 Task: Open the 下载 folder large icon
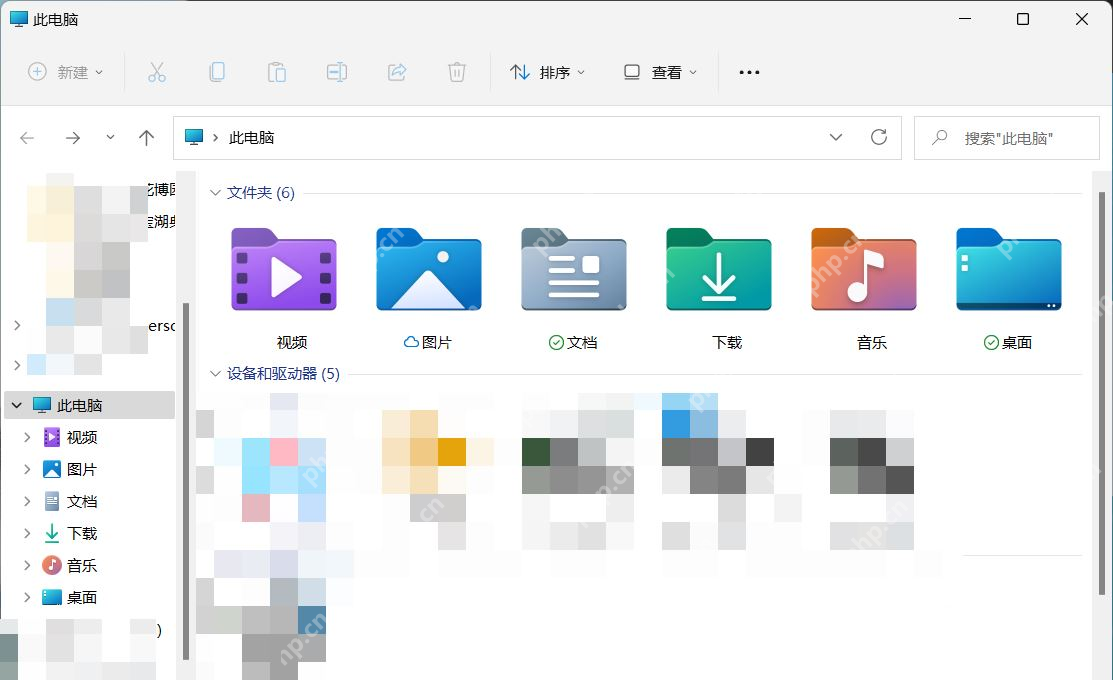[x=718, y=270]
